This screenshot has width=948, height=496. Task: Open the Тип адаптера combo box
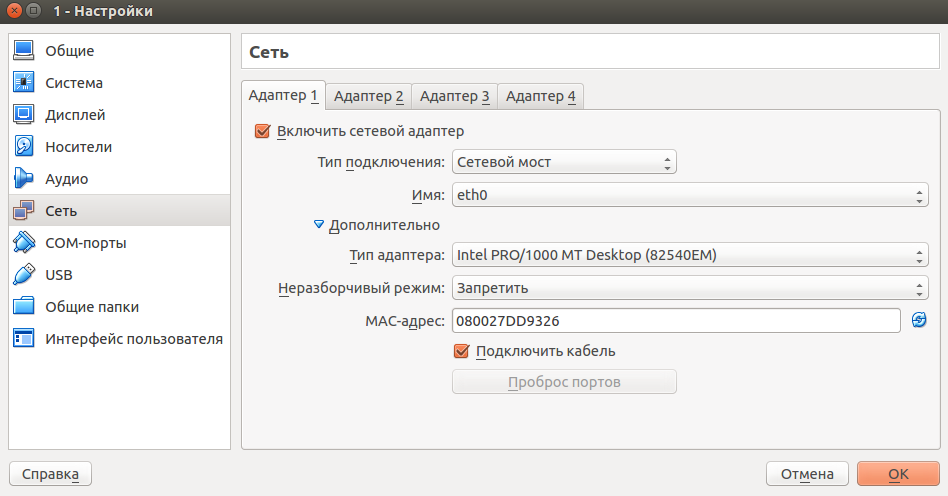pos(690,256)
